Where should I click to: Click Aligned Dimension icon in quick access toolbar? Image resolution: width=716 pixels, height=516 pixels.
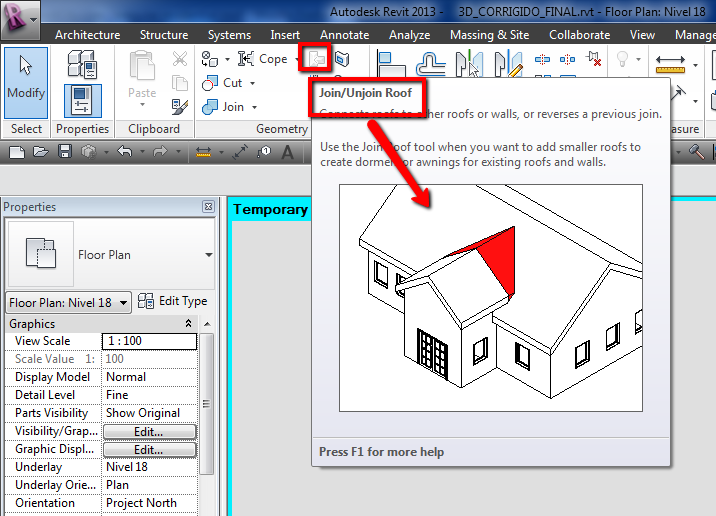tap(240, 152)
